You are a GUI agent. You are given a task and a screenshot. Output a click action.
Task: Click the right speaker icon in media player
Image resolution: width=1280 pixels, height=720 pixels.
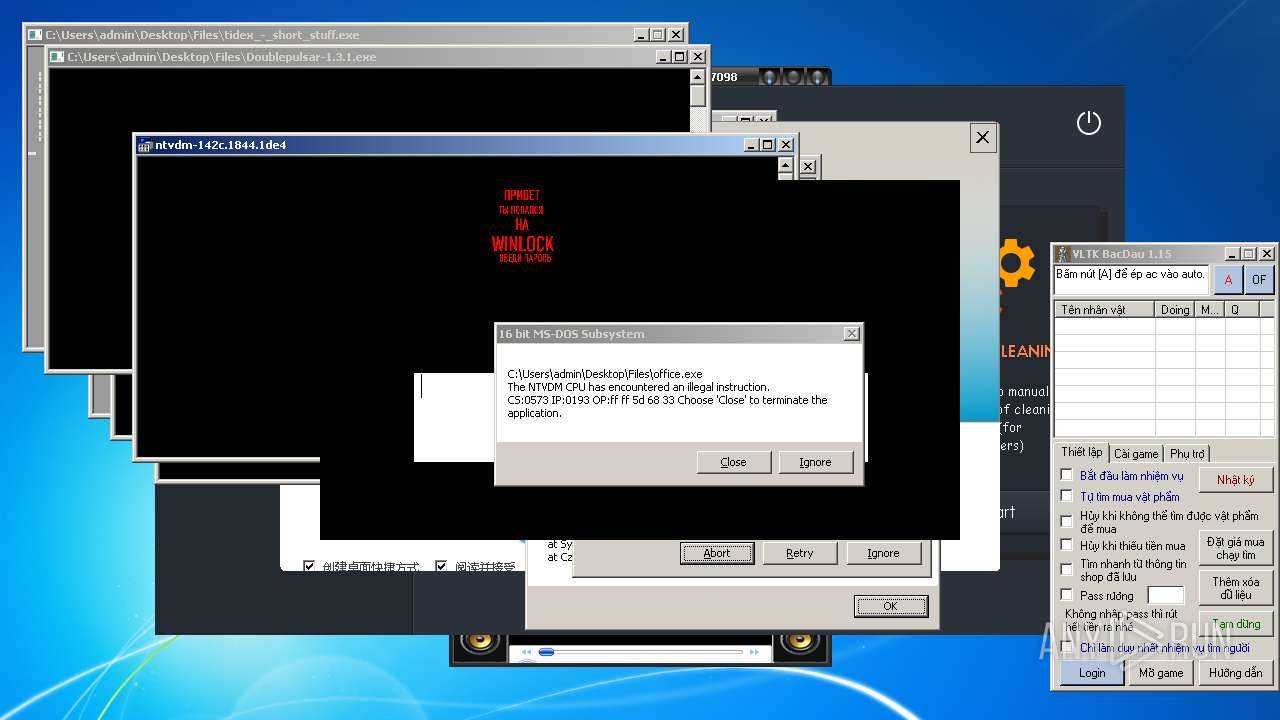pos(801,643)
